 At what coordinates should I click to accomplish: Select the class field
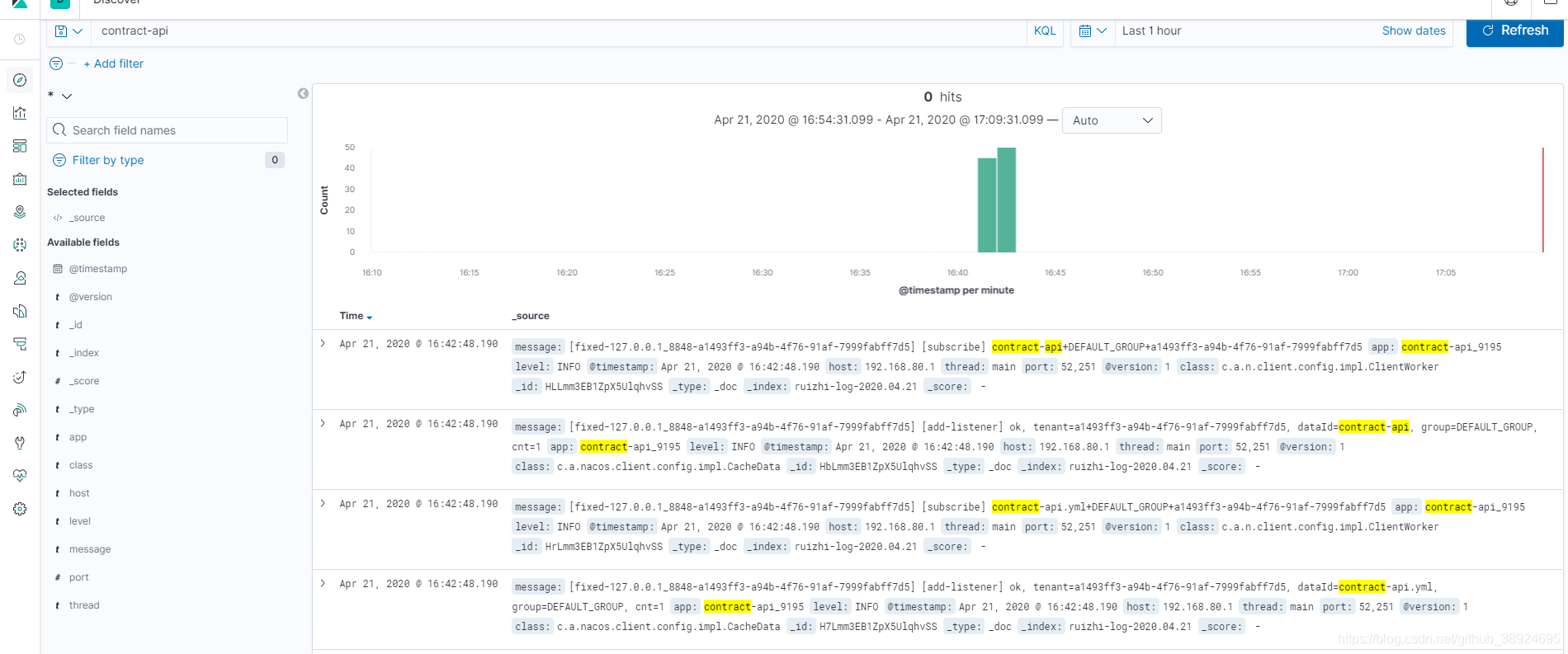81,465
